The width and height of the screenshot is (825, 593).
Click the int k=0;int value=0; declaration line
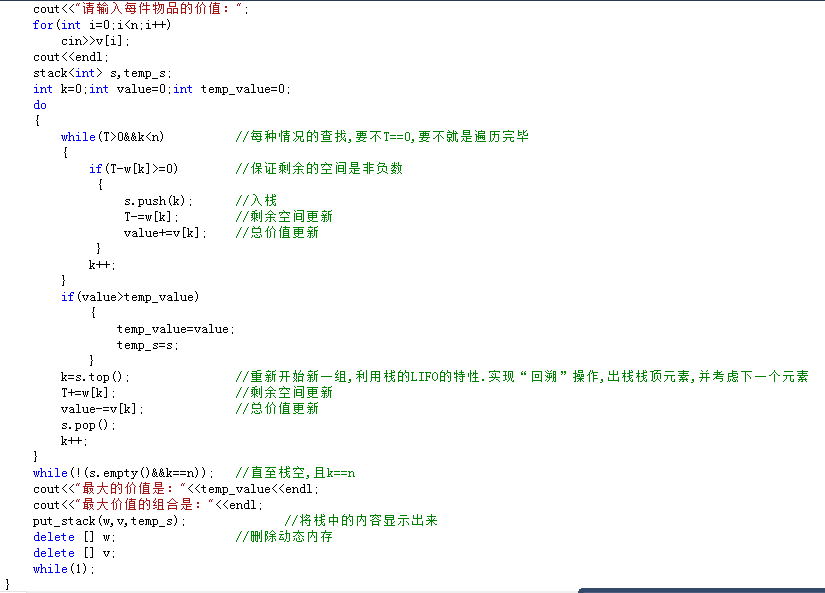point(162,89)
